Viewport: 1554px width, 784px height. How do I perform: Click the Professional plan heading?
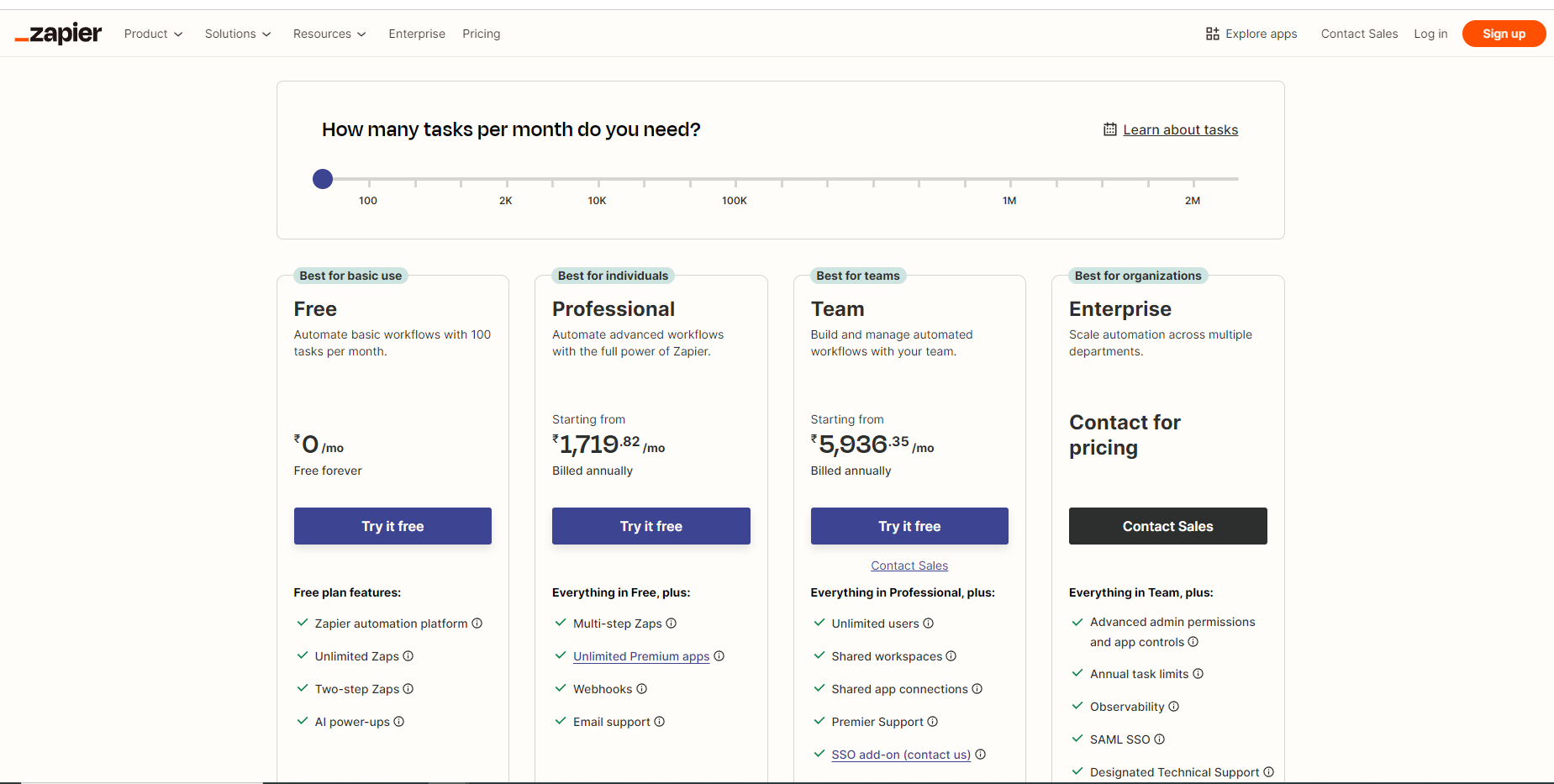click(x=614, y=309)
